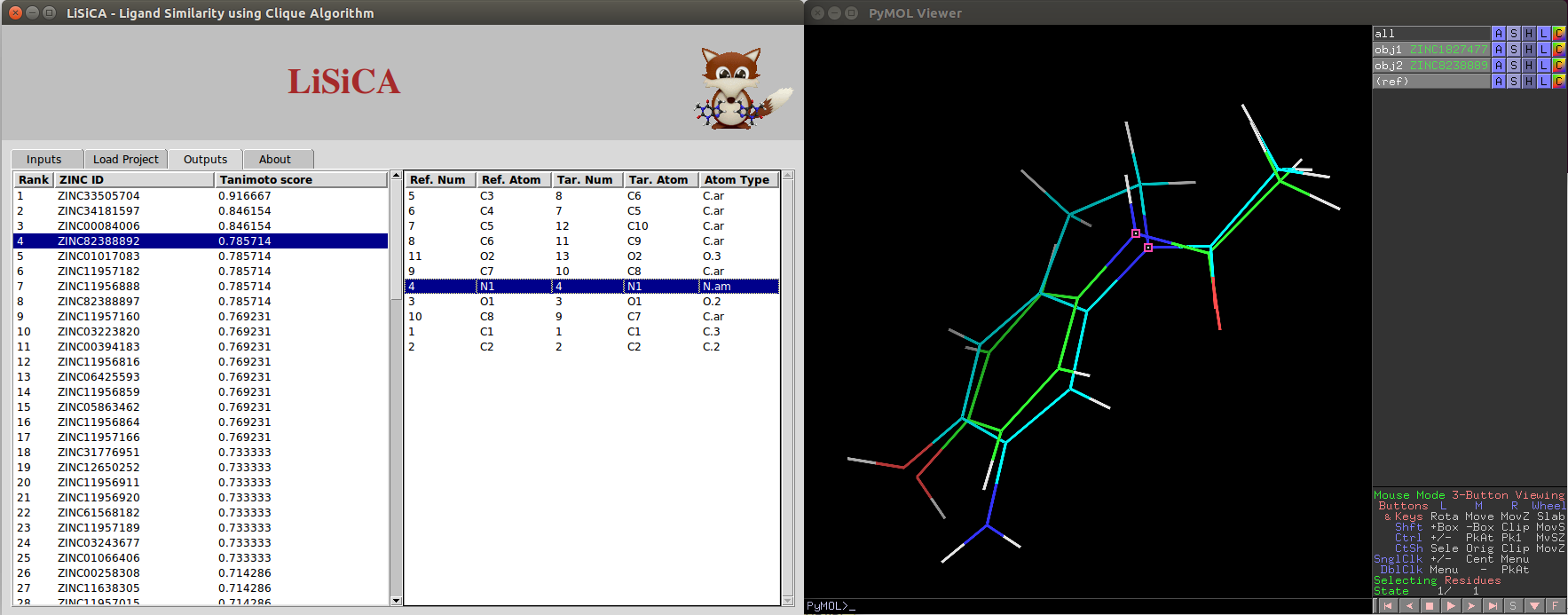
Task: Toggle visibility of obj1 ZINC1827477 object
Action: (x=1430, y=50)
